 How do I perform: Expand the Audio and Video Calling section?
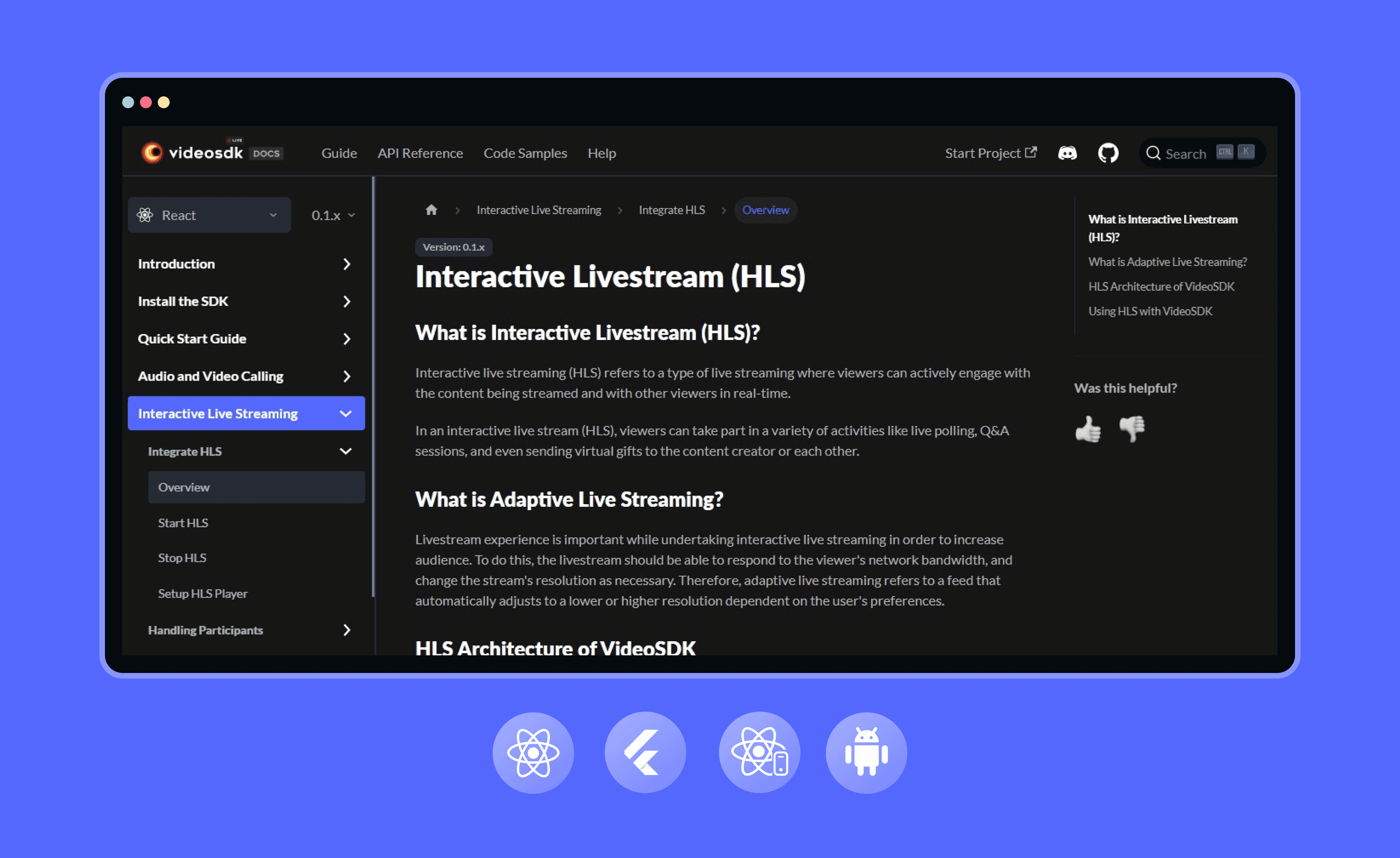coord(246,376)
